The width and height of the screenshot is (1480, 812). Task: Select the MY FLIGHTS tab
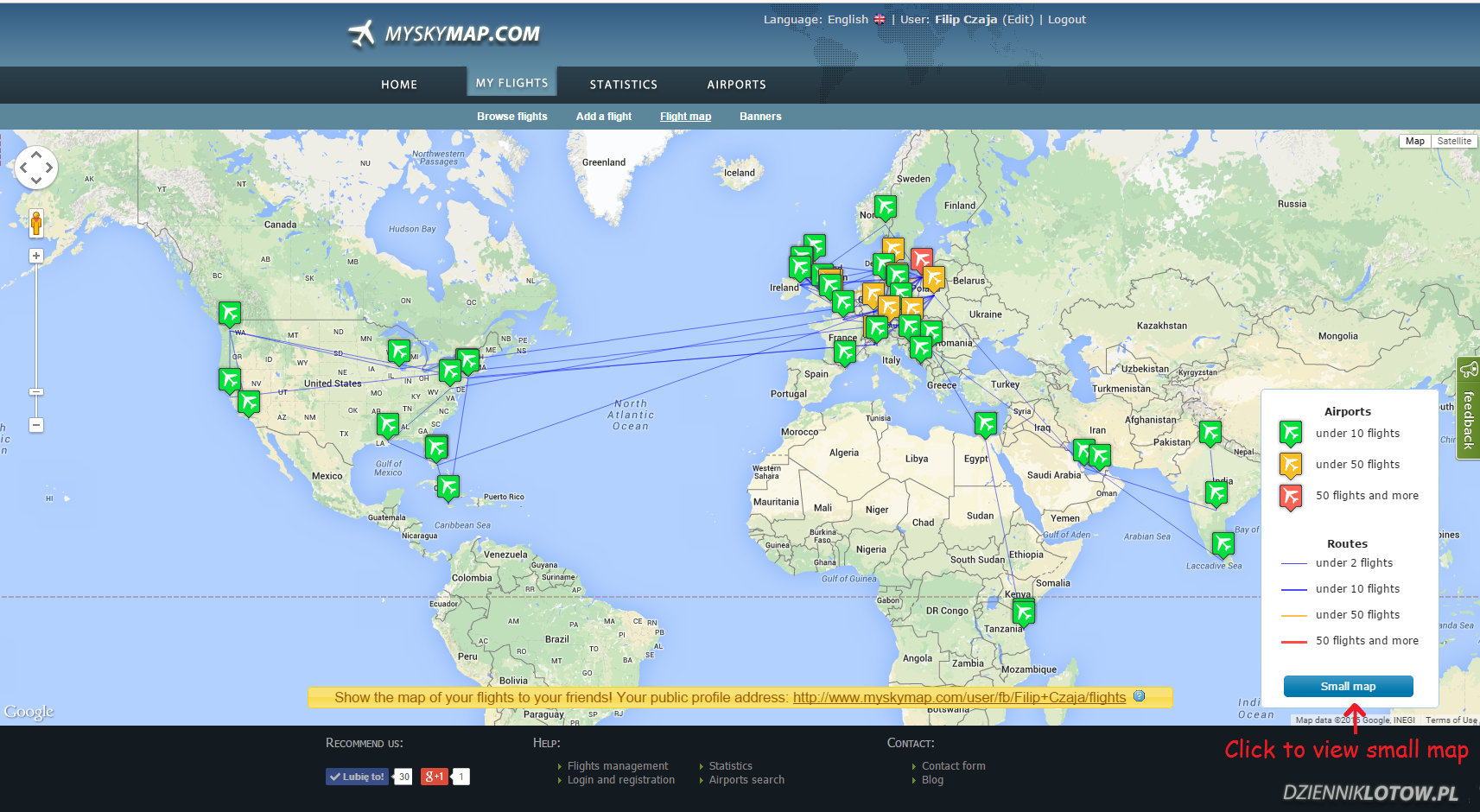coord(511,82)
